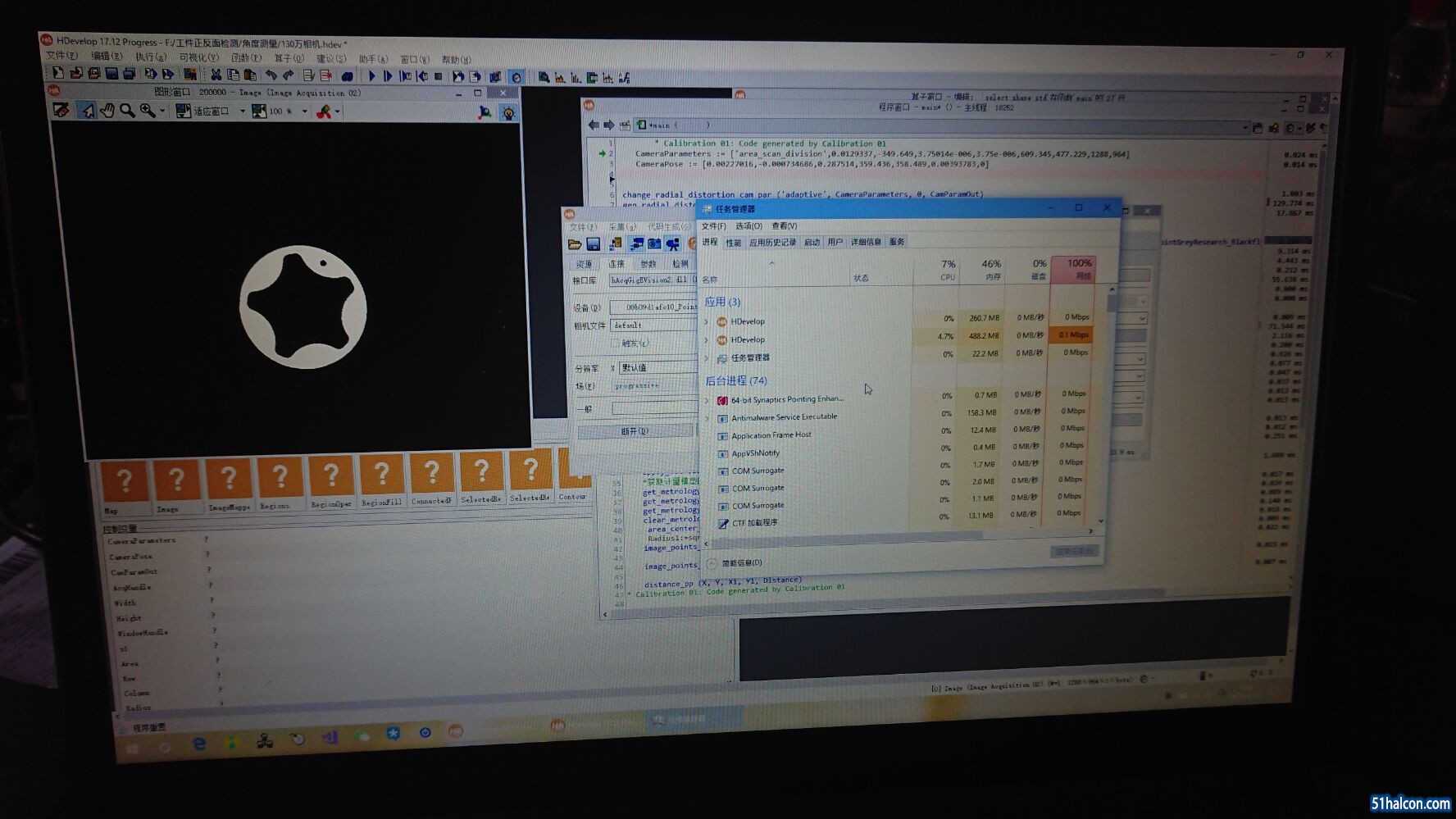The image size is (1456, 819).
Task: Switch to the 连接 tab in acquisition assistant
Action: (617, 264)
